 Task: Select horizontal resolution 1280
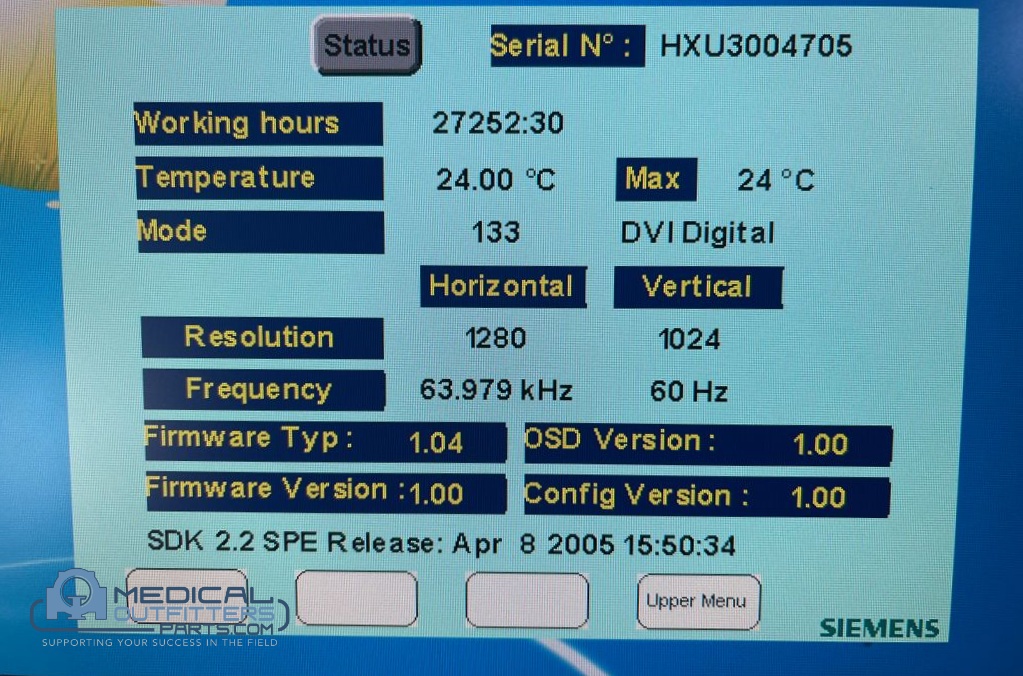(496, 338)
